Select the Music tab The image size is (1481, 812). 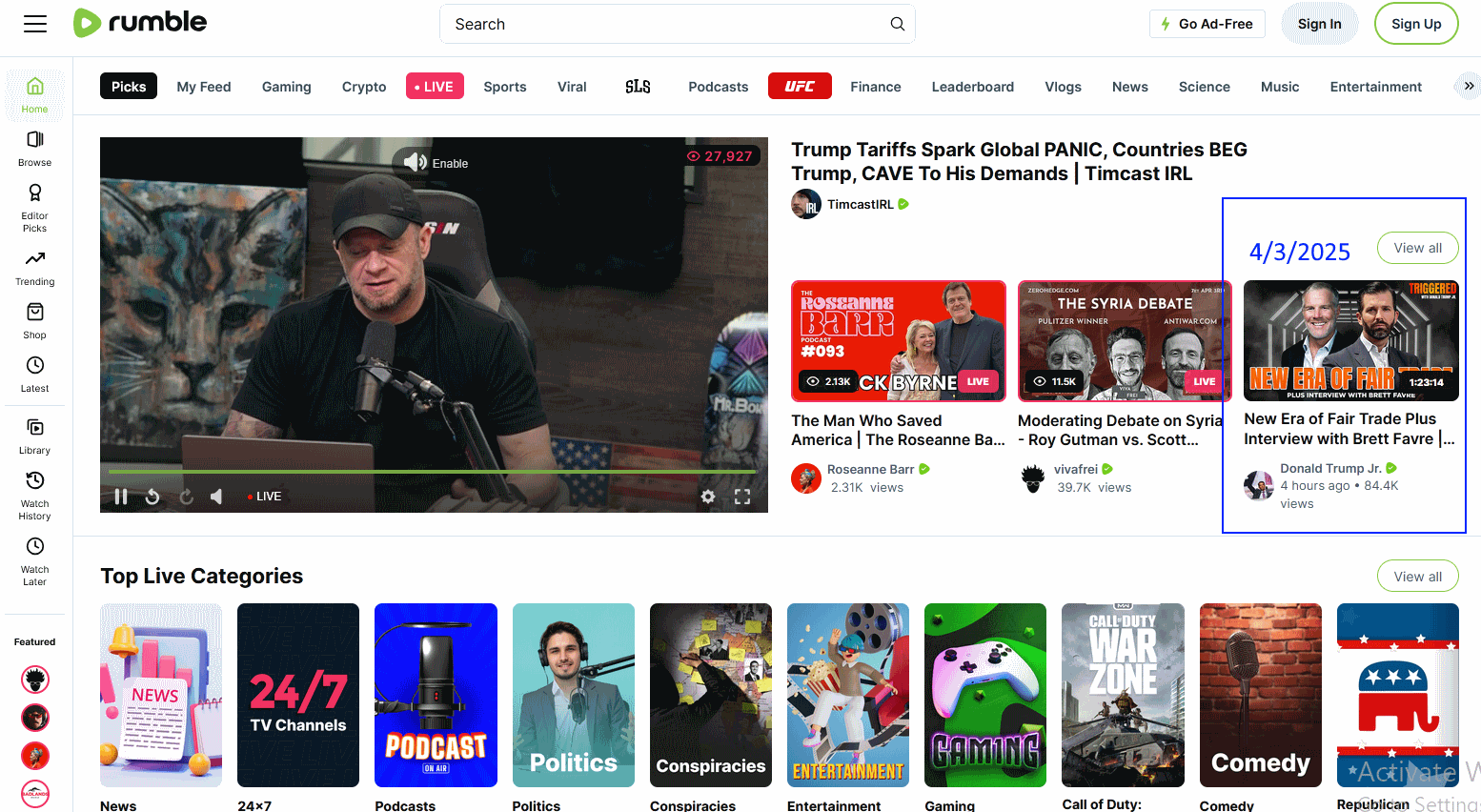click(x=1280, y=87)
